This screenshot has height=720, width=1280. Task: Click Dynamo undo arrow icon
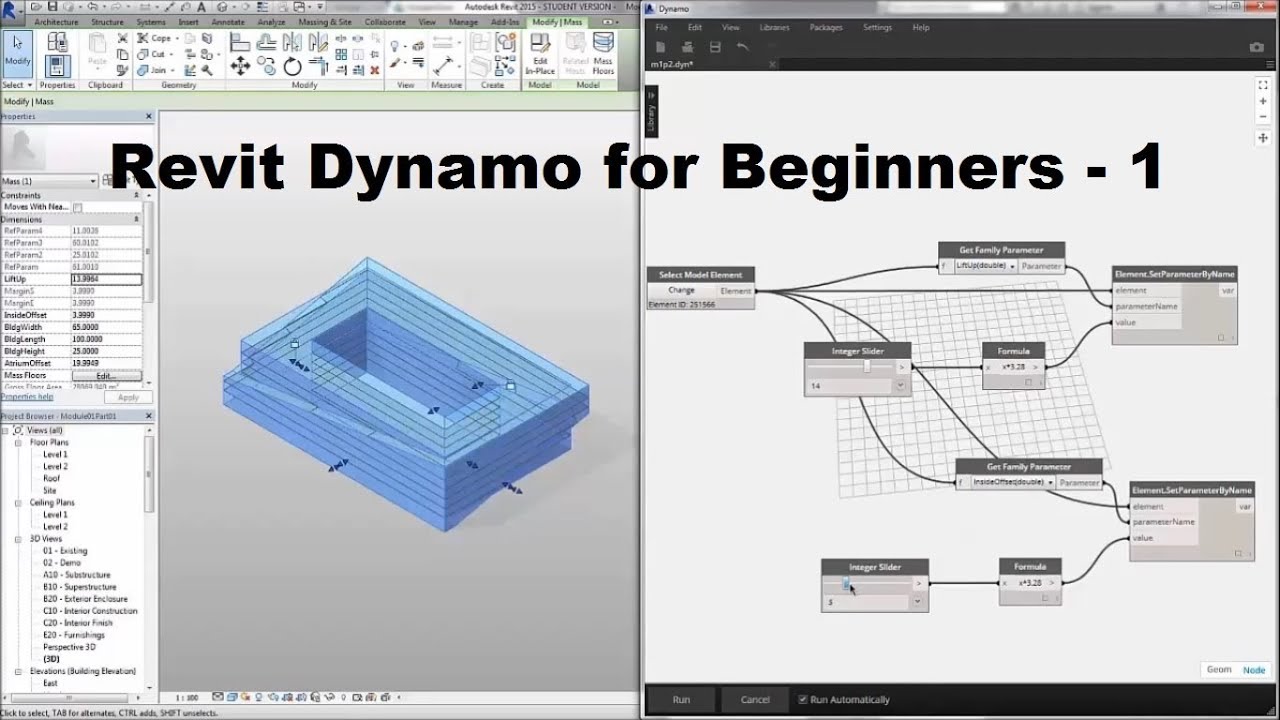(x=742, y=47)
